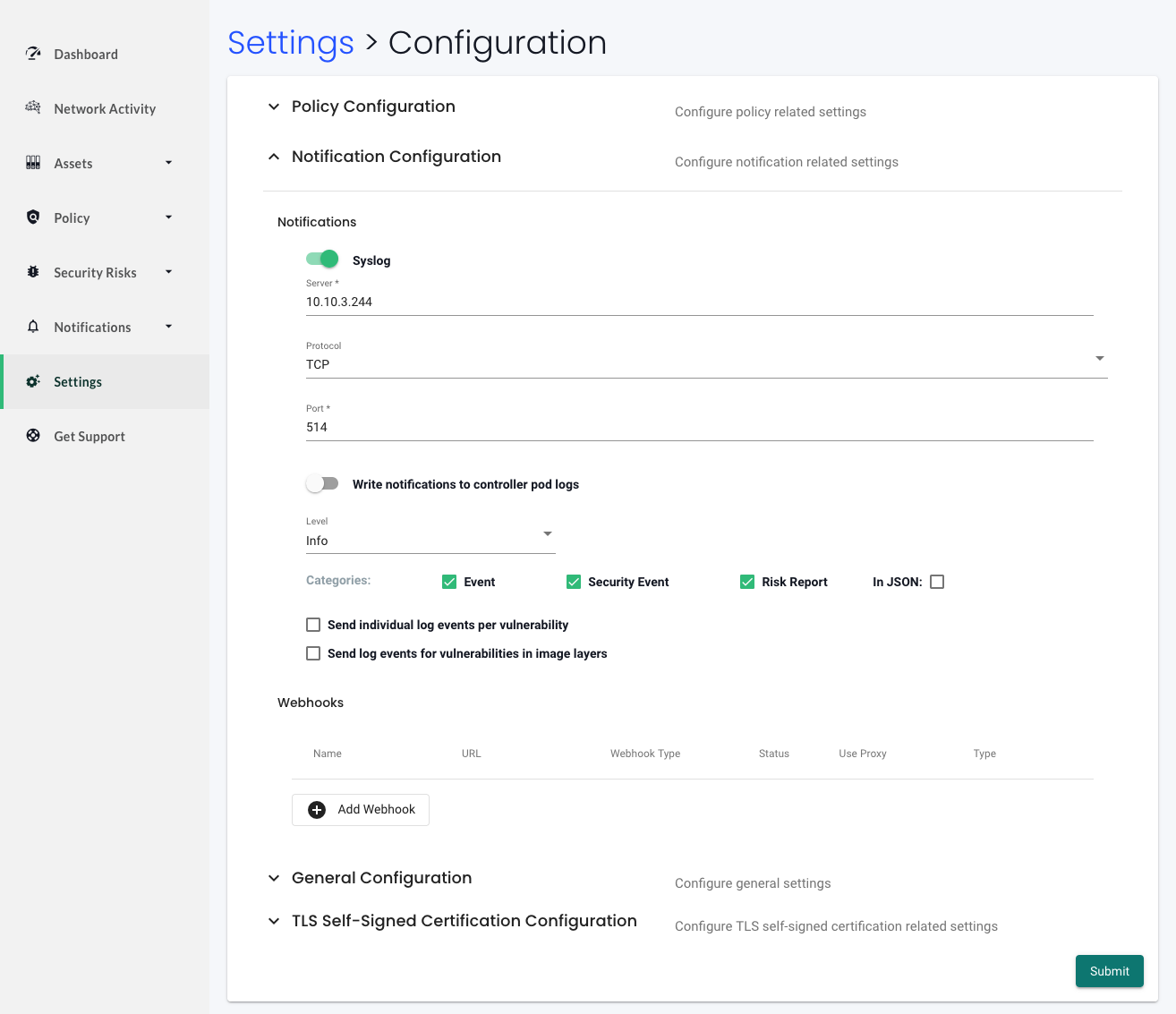Enable writing notifications to controller pod logs
This screenshot has height=1014, width=1176.
[x=322, y=484]
